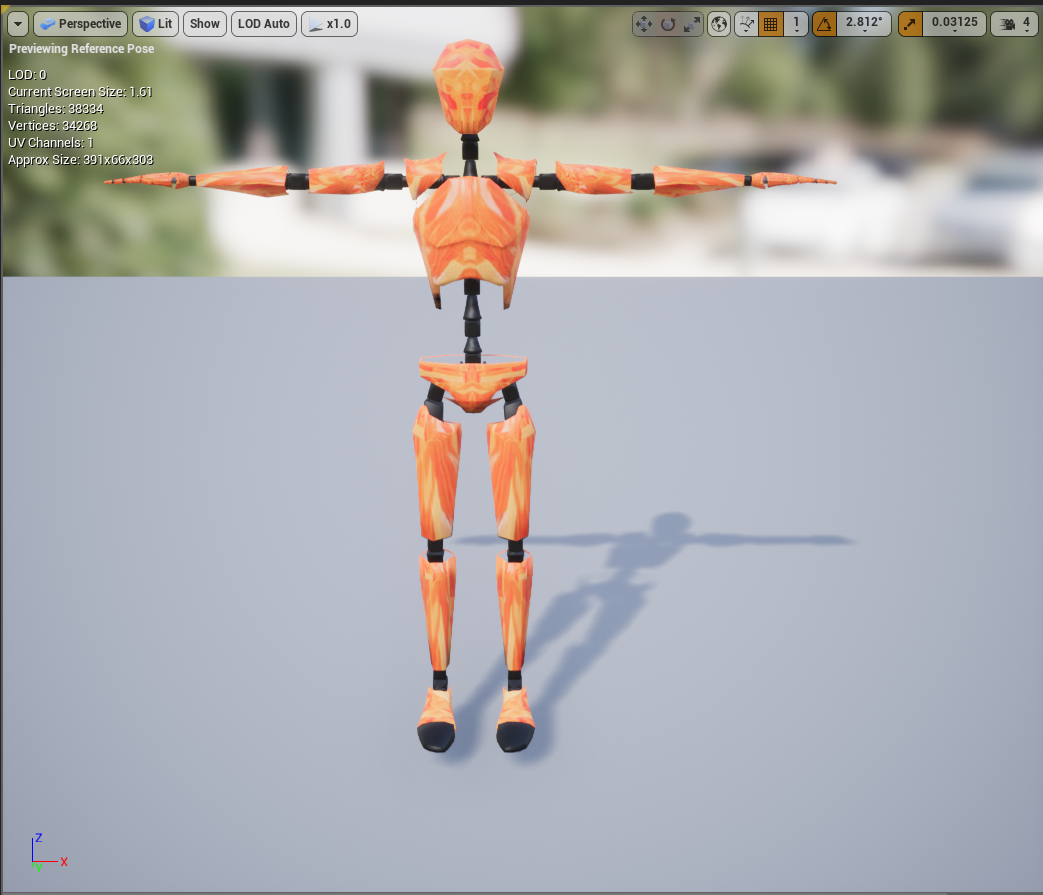Screen dimensions: 1043x895
Task: Open the Show menu
Action: [x=205, y=25]
